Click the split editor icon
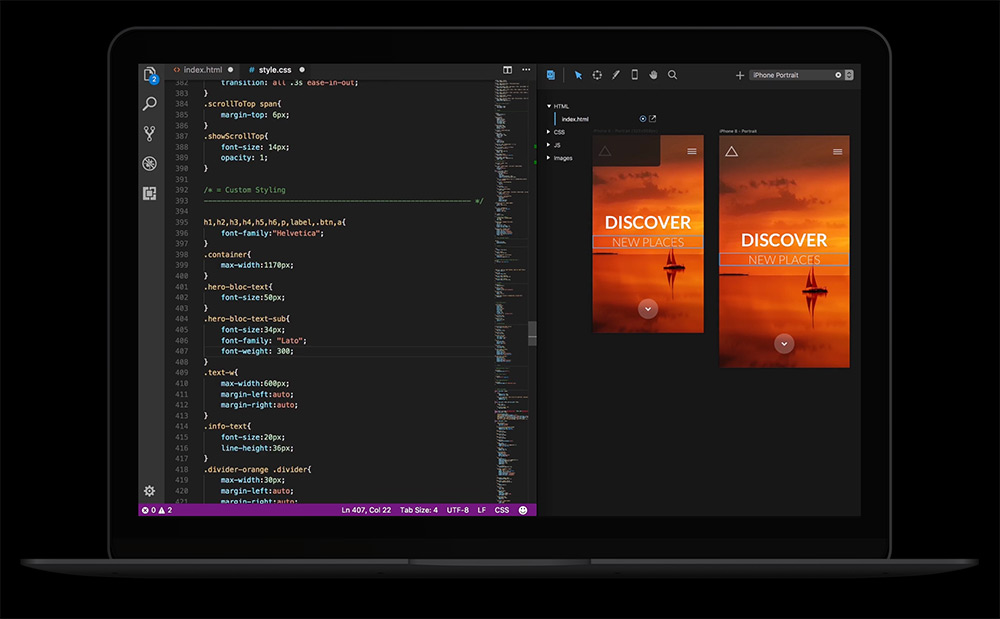Screen dimensions: 1000x619 (508, 70)
